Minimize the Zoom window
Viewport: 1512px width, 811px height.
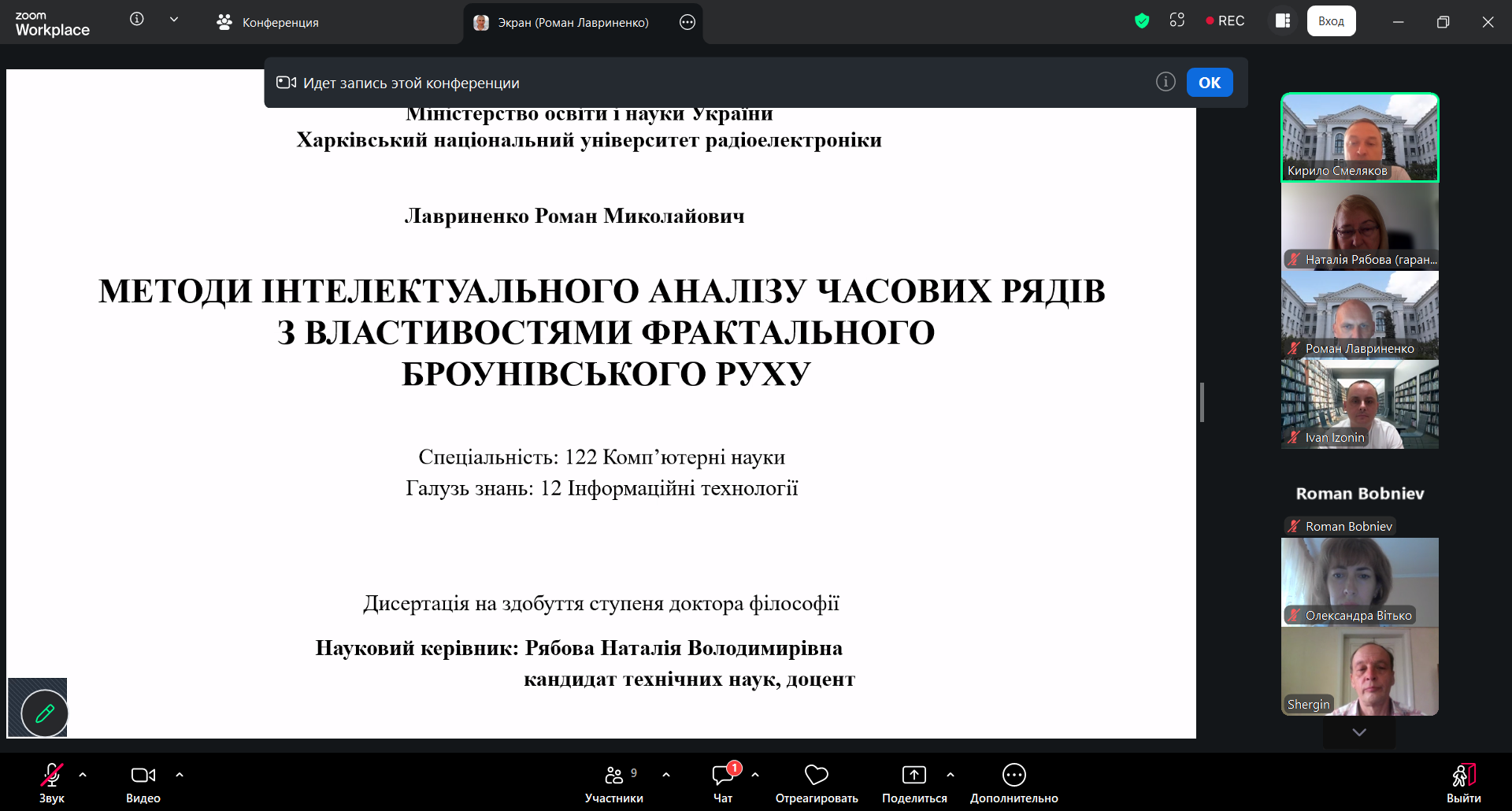click(1399, 22)
